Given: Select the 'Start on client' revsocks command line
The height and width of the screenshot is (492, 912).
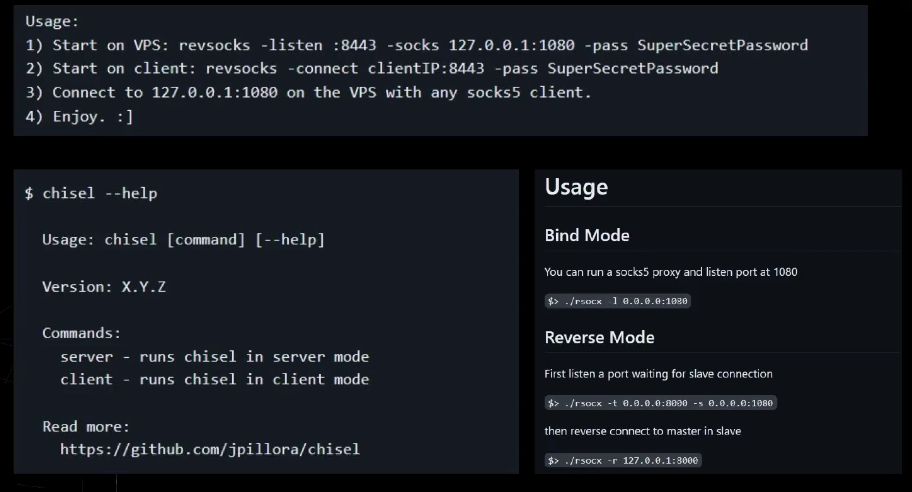Looking at the screenshot, I should [x=372, y=69].
